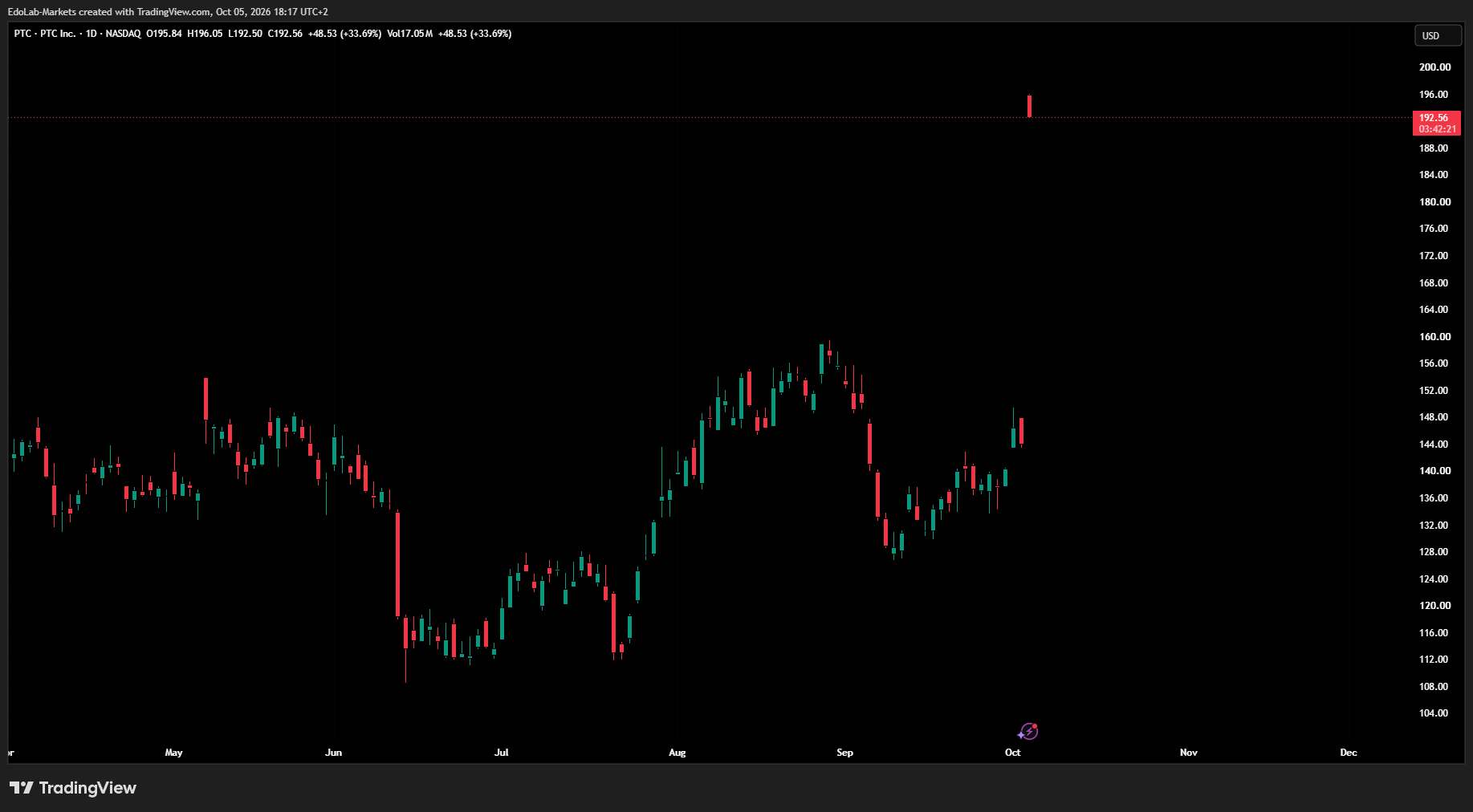Viewport: 1473px width, 812px height.
Task: Click the close value C192.56 in header
Action: [x=285, y=34]
